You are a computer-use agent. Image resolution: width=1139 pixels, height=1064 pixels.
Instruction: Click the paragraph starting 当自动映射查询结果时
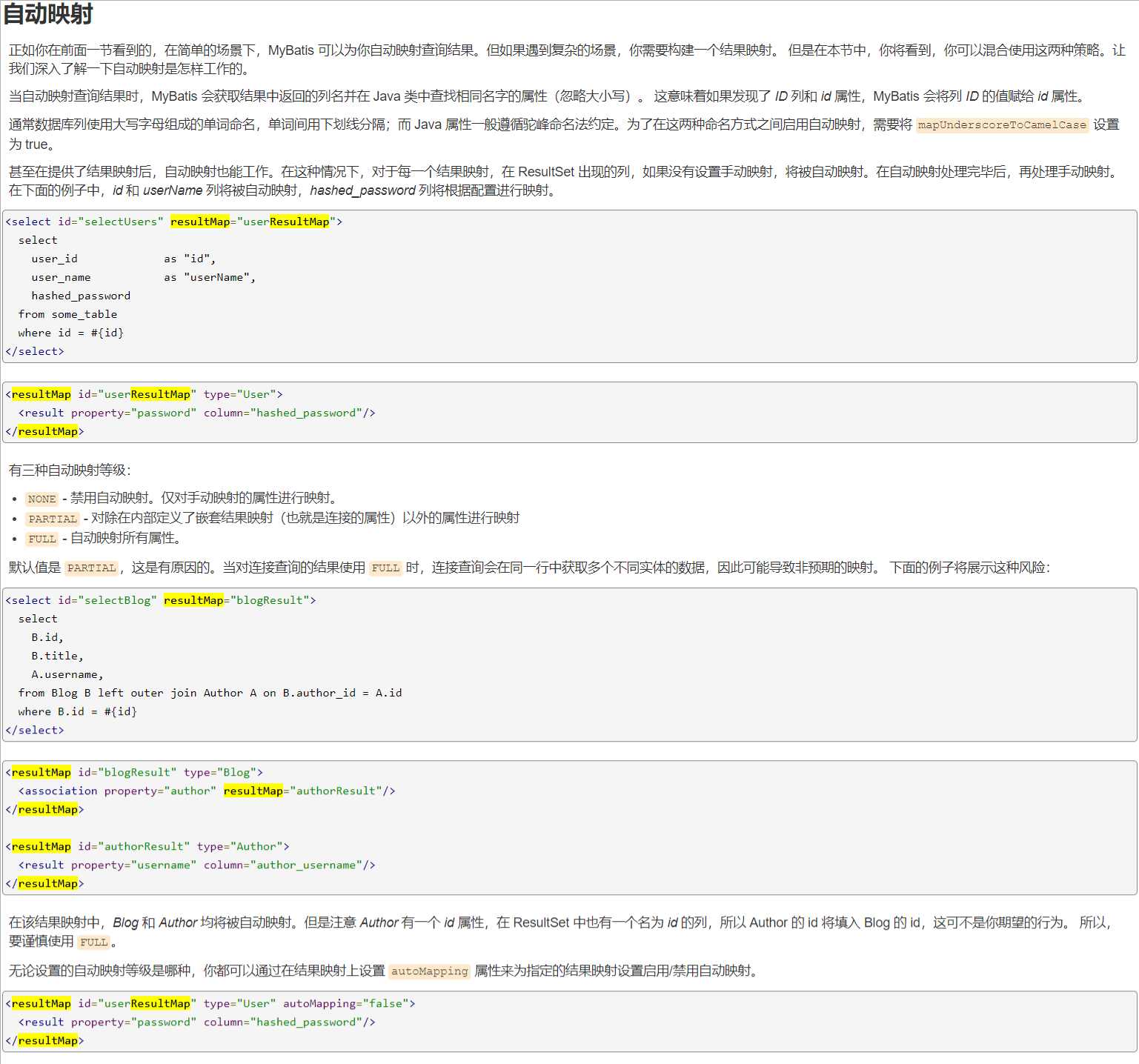549,96
